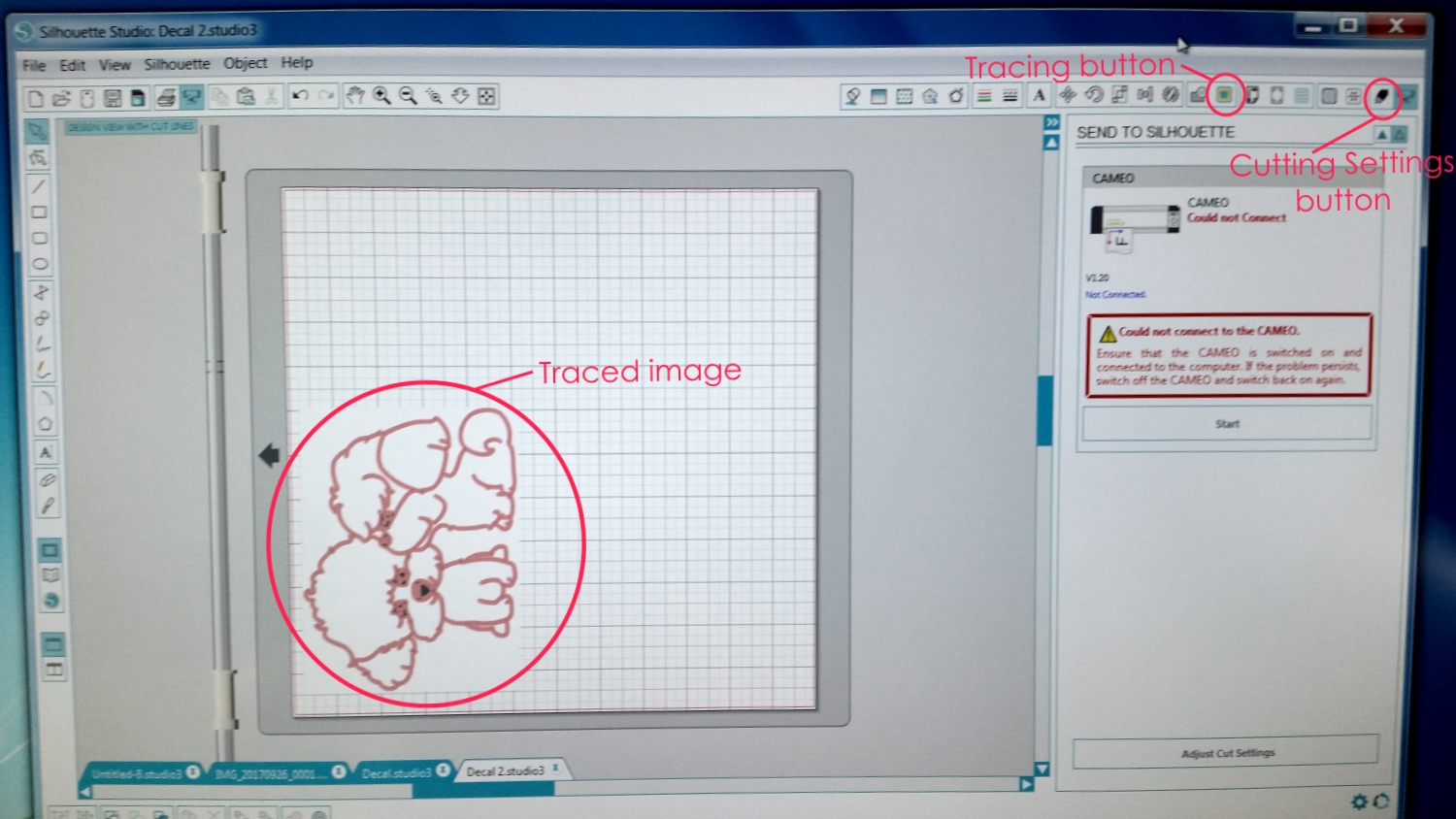Open the Preferences gear icon
1456x819 pixels.
[x=1359, y=802]
